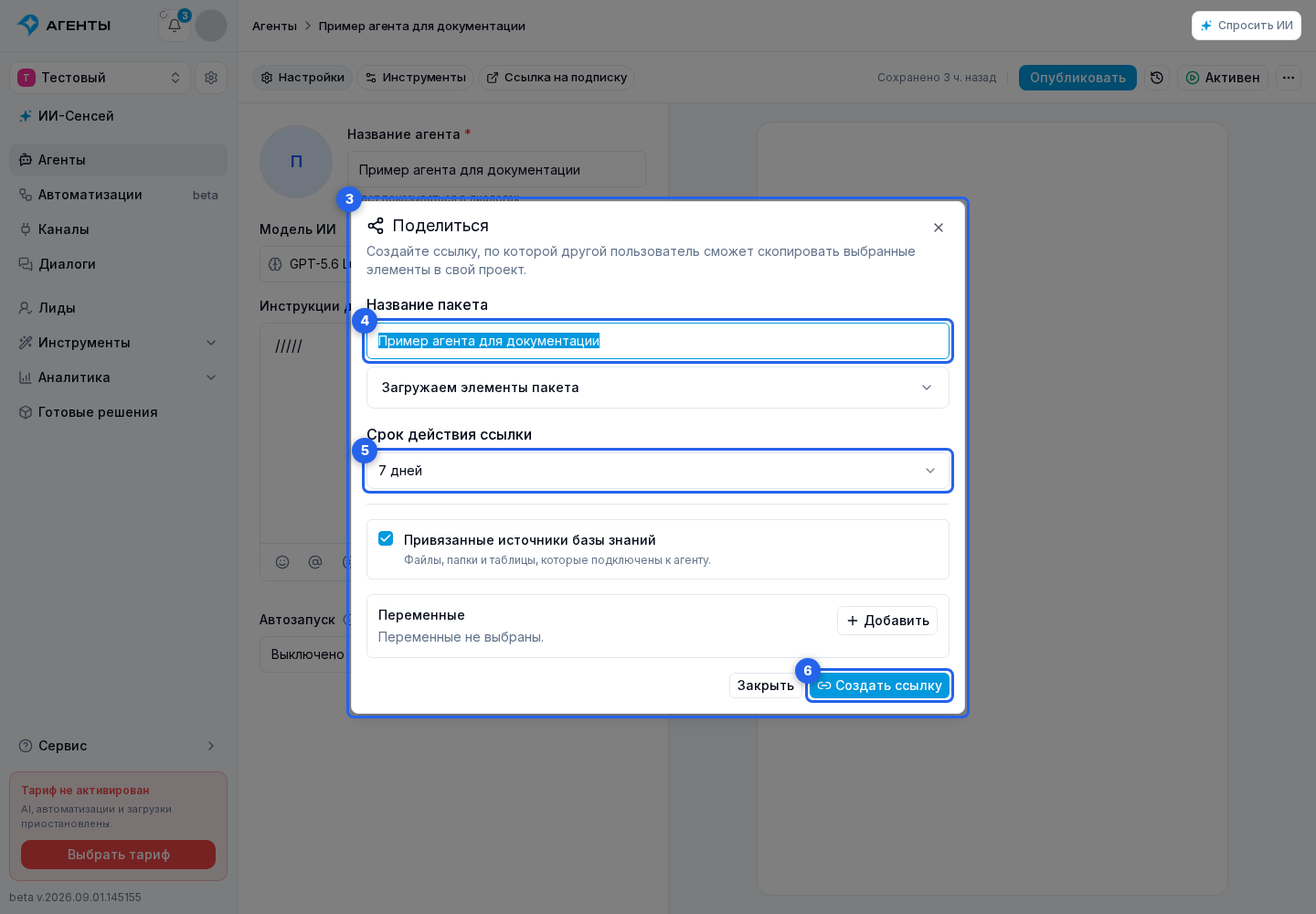
Task: Toggle Привязанные источники базы знаний checkbox
Action: [x=386, y=538]
